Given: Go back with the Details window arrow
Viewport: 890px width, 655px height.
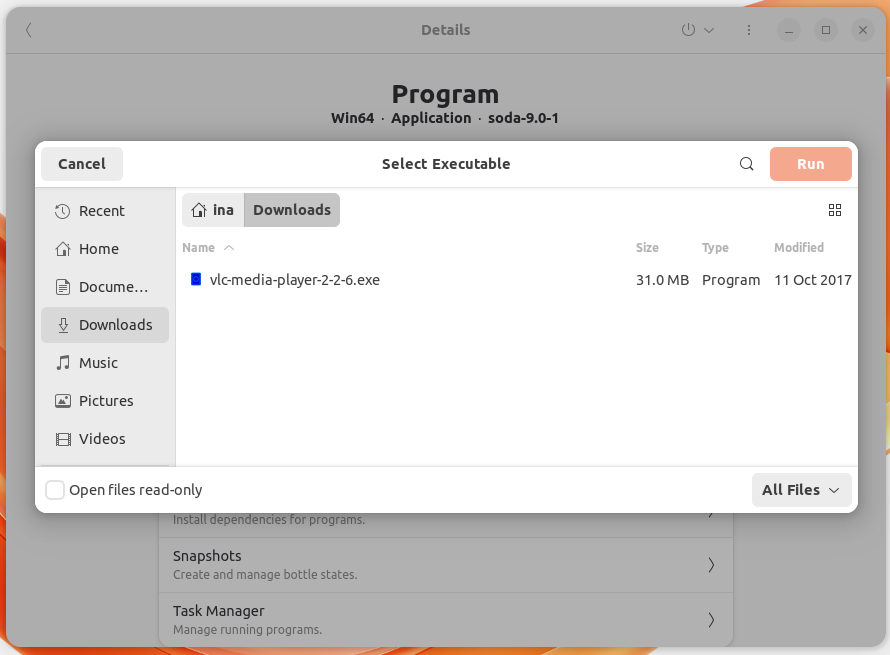Looking at the screenshot, I should pos(28,30).
